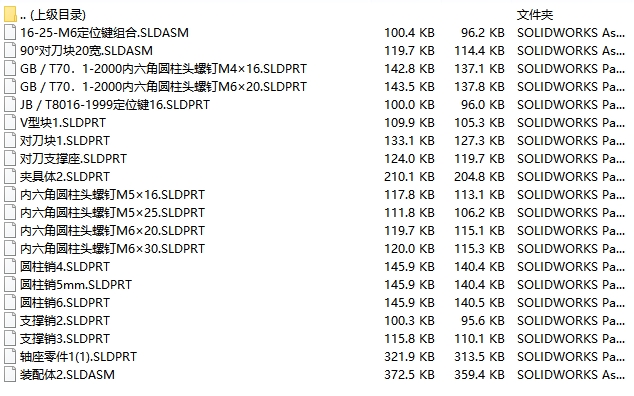Click the file icon for 圆柱销4.SLDPRT
634x396 pixels.
click(x=10, y=267)
